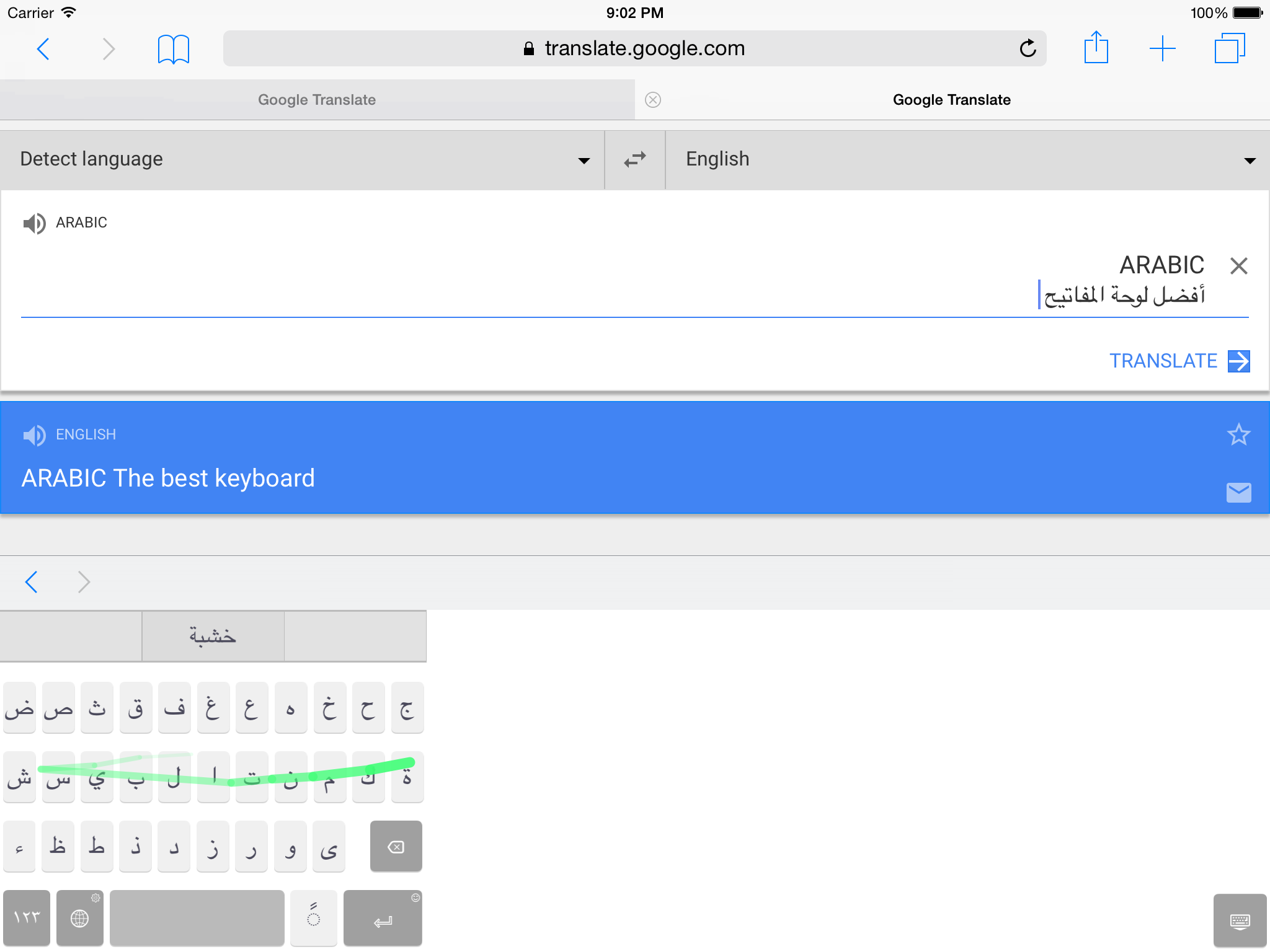The width and height of the screenshot is (1270, 952).
Task: Play Arabic source text audio
Action: pyautogui.click(x=34, y=223)
